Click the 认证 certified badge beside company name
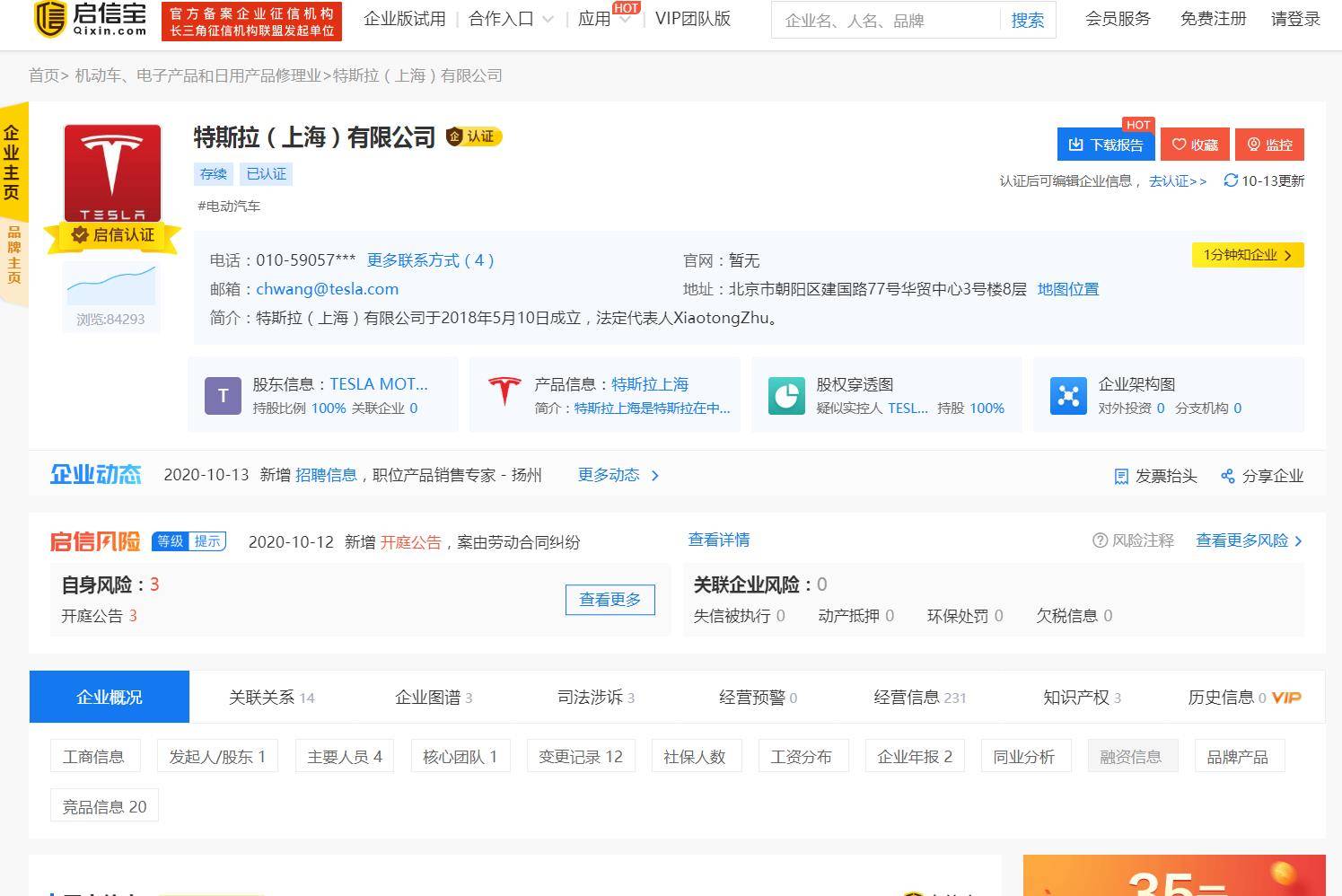Screen dimensions: 1342x896 [474, 136]
